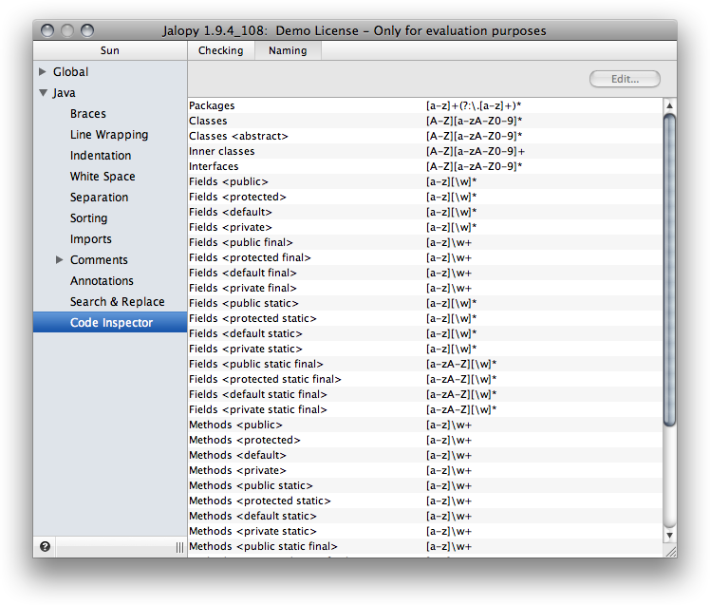Click the window resize corner grip
Image resolution: width=710 pixels, height=605 pixels.
click(x=670, y=551)
